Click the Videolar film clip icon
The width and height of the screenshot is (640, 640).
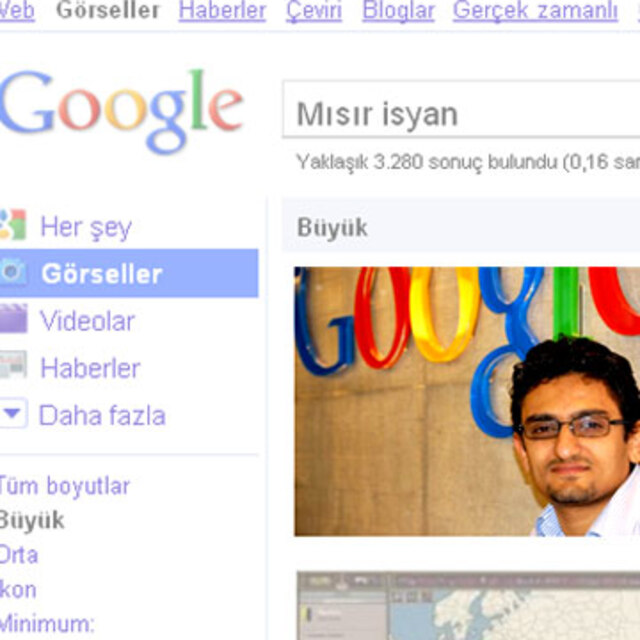(x=13, y=318)
